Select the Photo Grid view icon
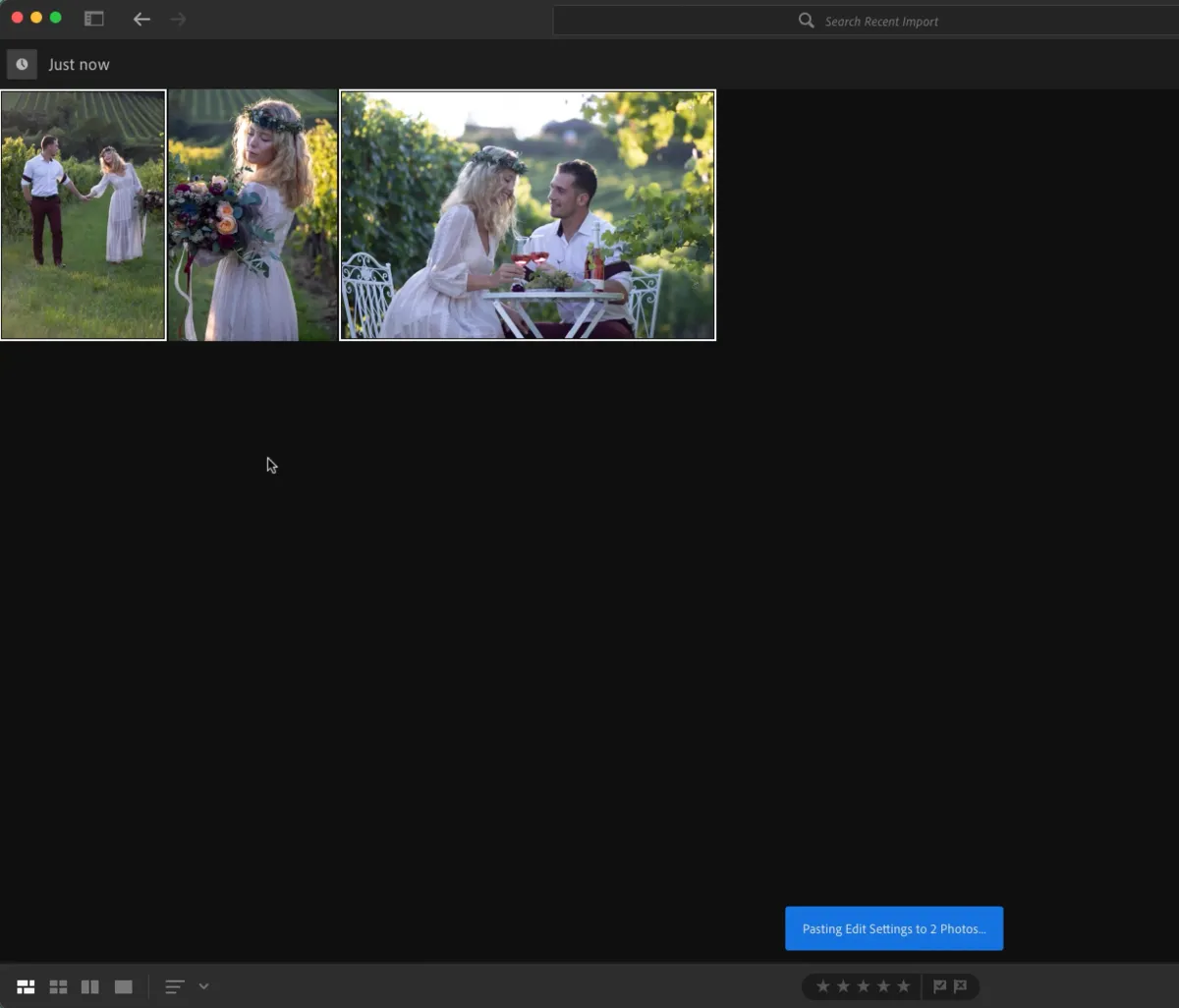The image size is (1179, 1008). click(26, 986)
